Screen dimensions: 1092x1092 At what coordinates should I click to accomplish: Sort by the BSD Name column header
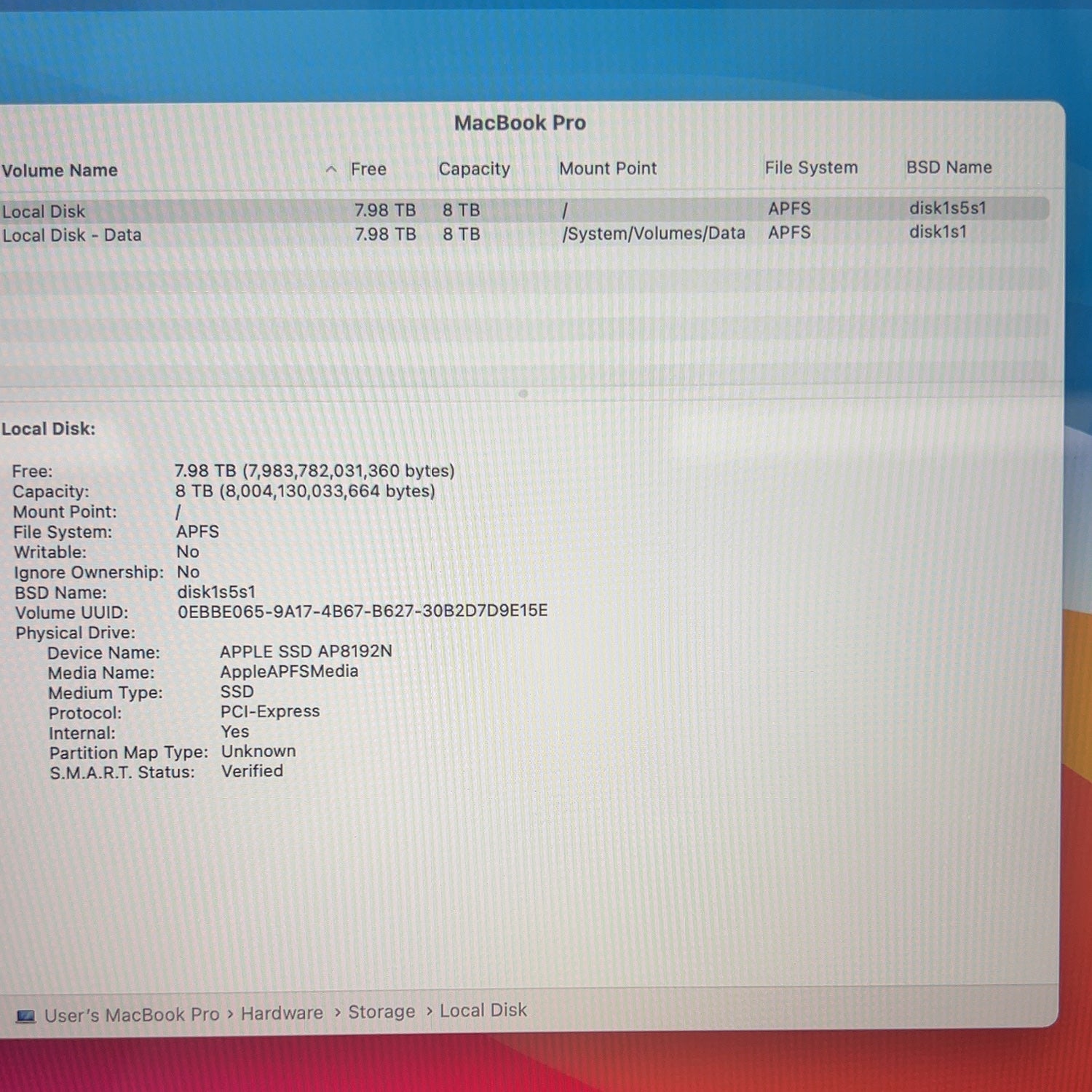point(949,167)
